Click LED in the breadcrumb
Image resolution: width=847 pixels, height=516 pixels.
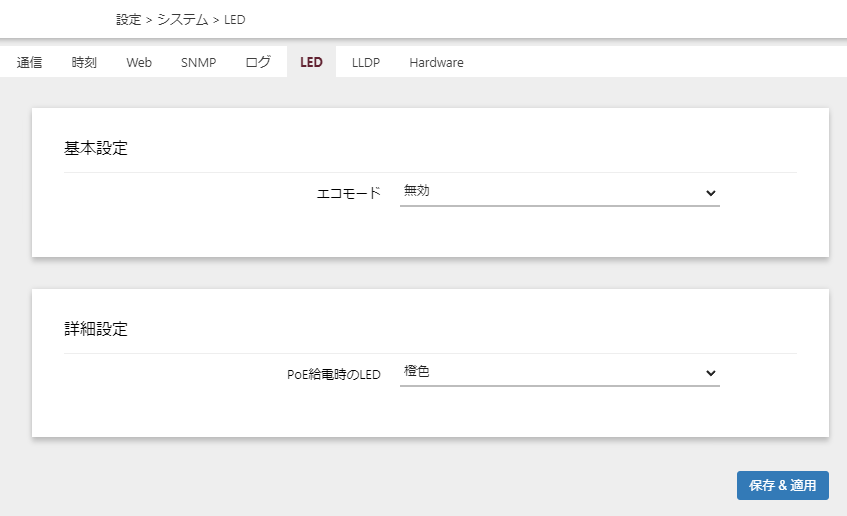[x=234, y=19]
